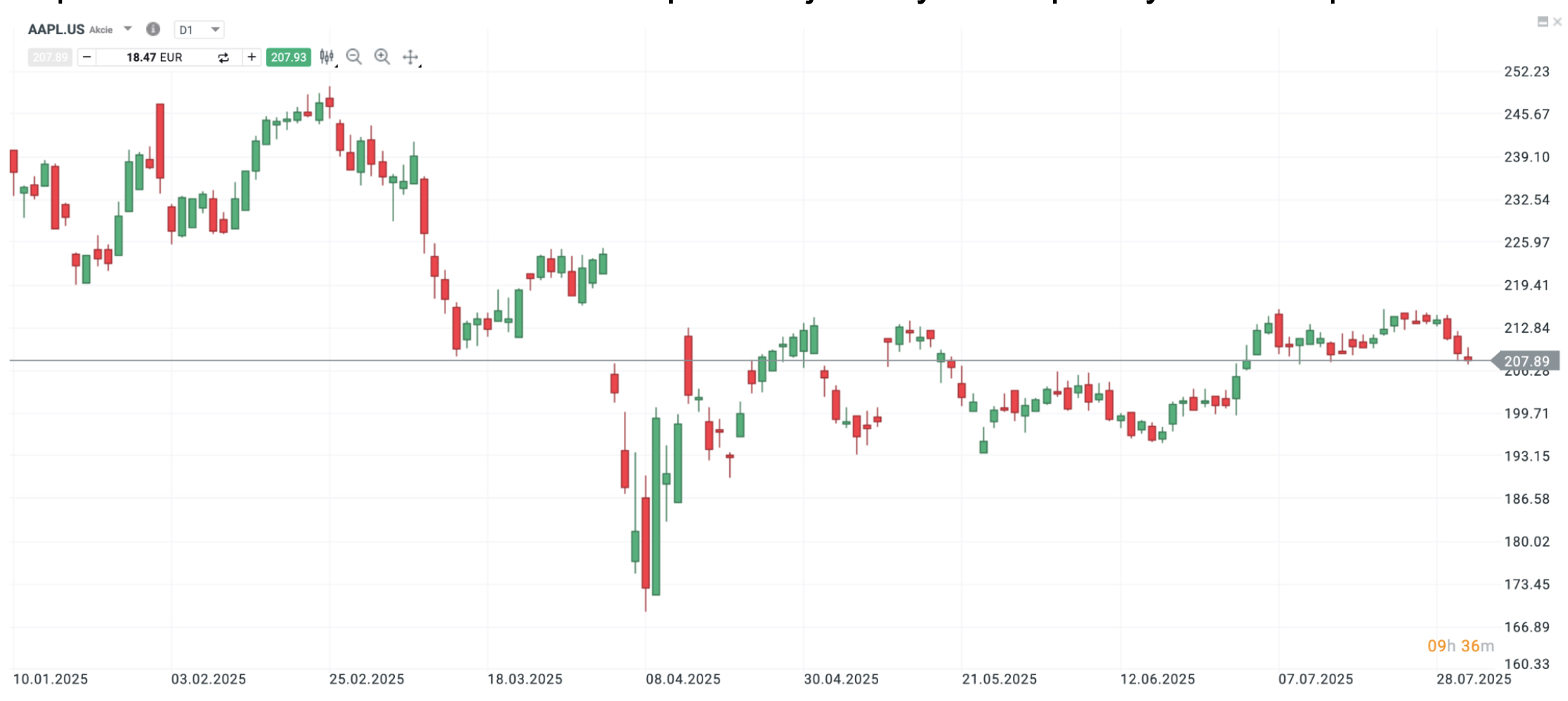Image resolution: width=1568 pixels, height=701 pixels.
Task: Click the grey 207.89 sell price button
Action: tap(50, 57)
